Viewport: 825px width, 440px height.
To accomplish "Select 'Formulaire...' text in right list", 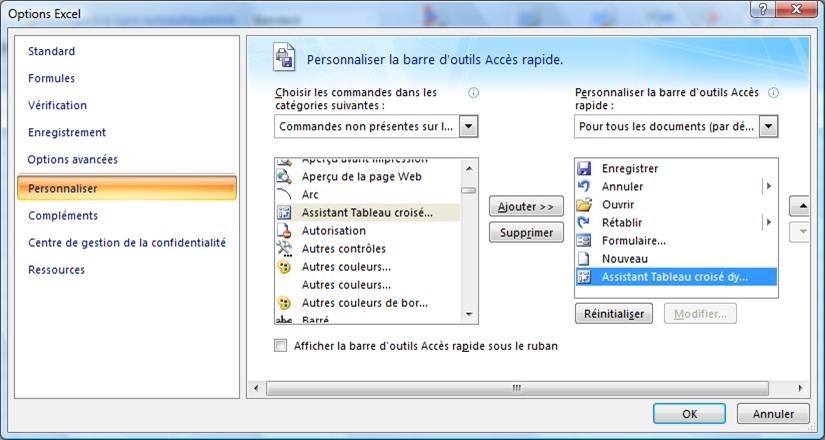I will [634, 241].
